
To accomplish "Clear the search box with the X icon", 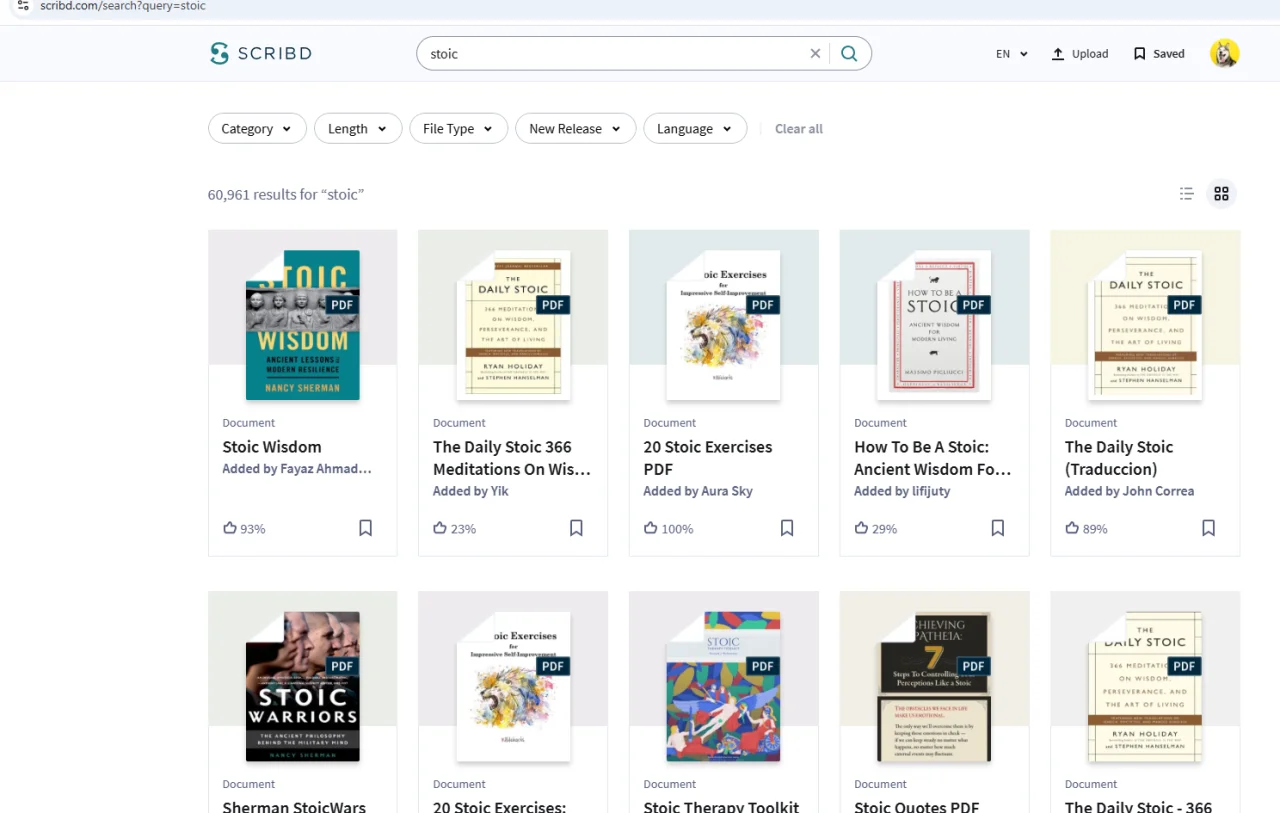I will pos(815,54).
